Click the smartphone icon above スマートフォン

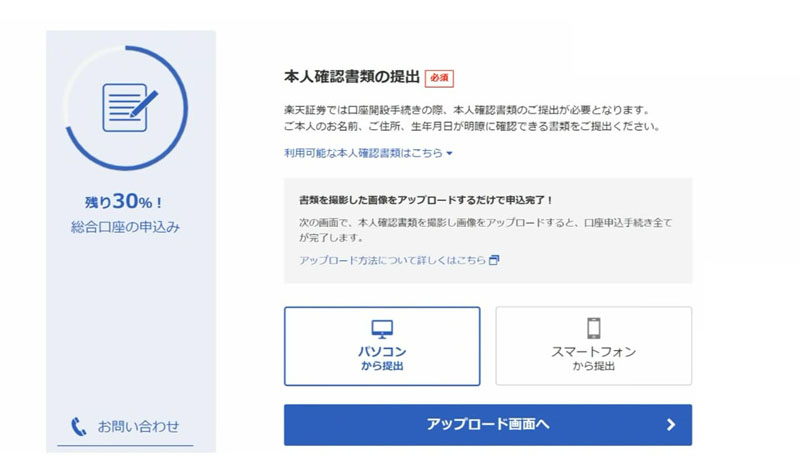point(593,328)
